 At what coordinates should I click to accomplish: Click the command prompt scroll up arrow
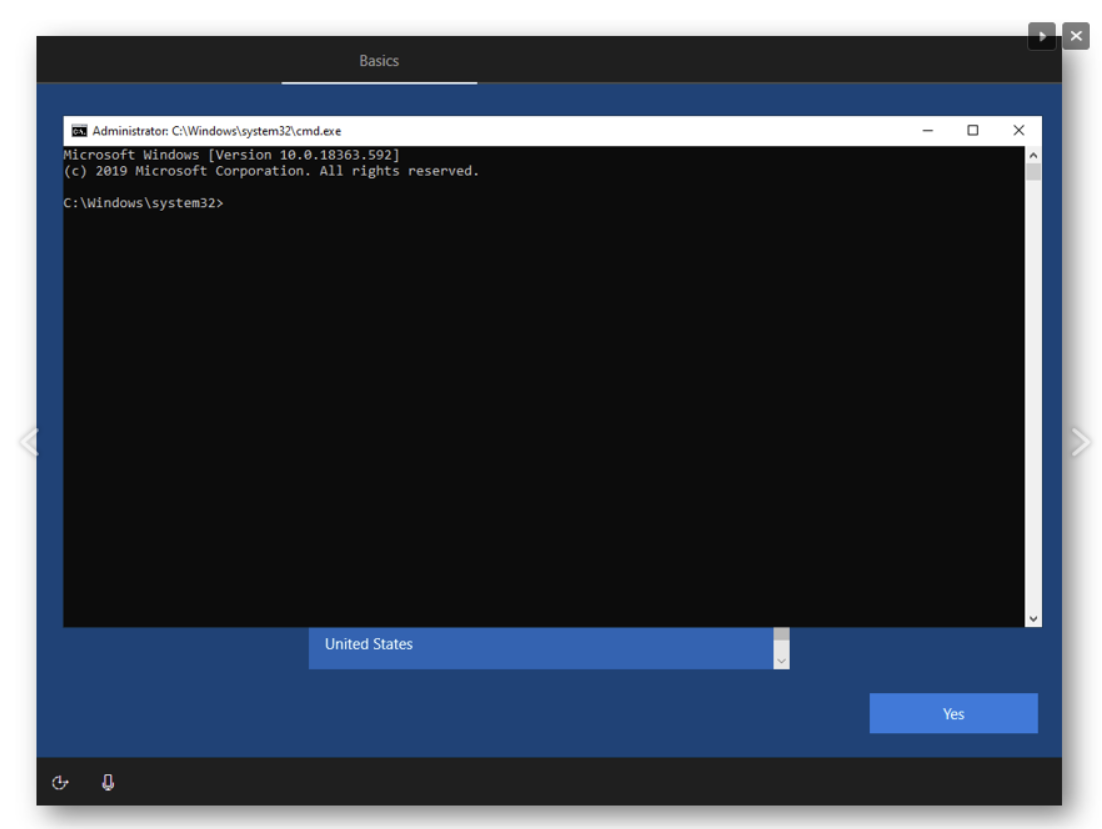tap(1033, 156)
